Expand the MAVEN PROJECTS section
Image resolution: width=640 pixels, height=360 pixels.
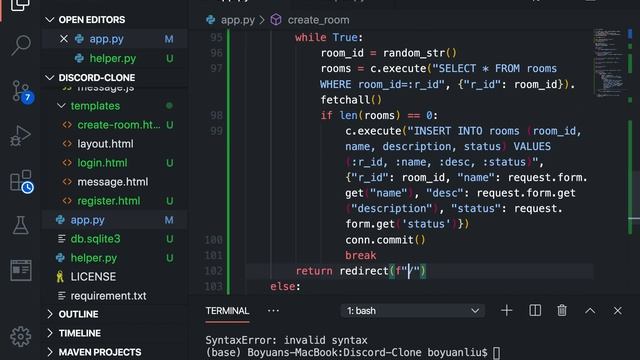click(x=50, y=352)
